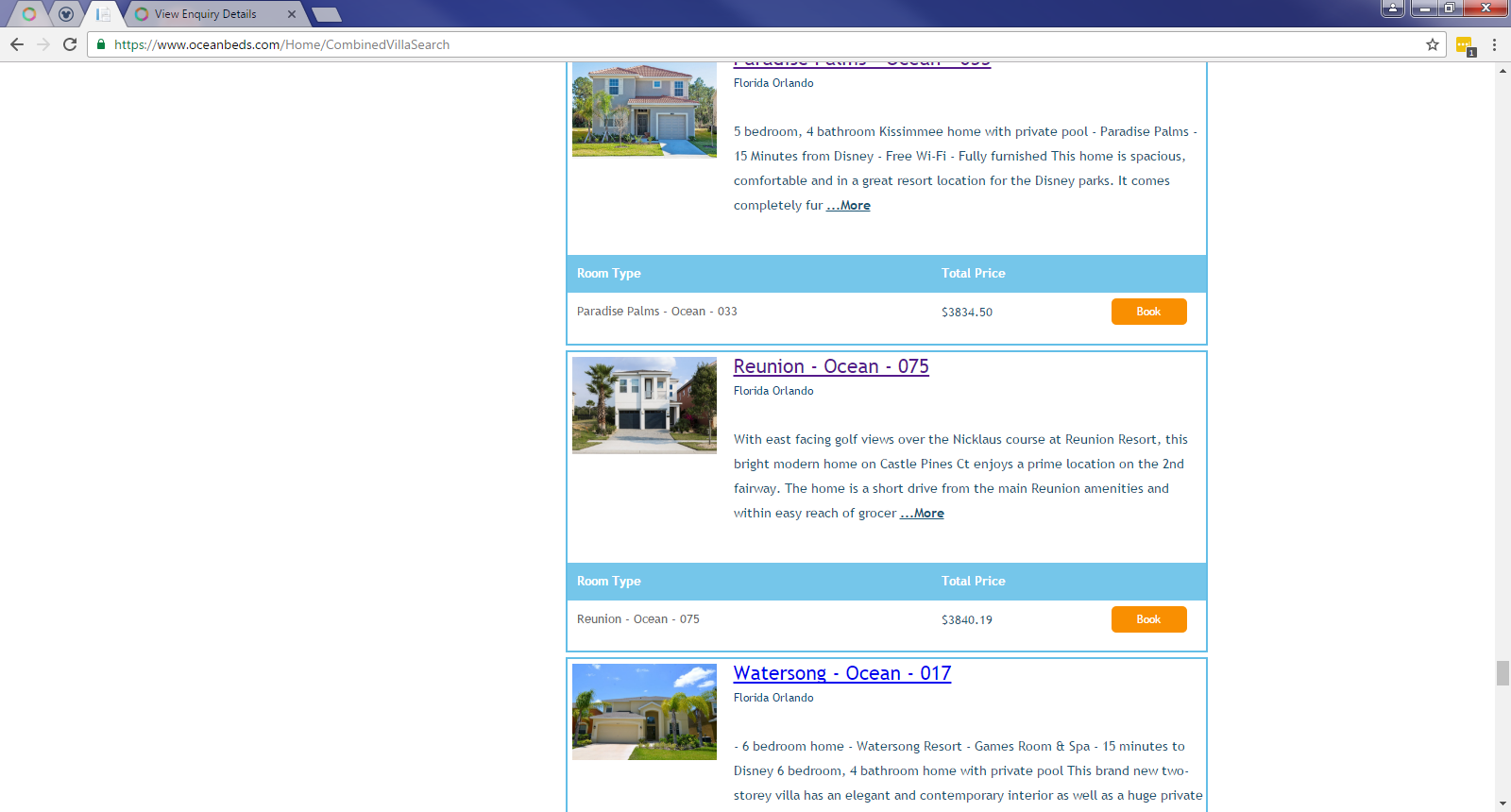The height and width of the screenshot is (812, 1511).
Task: Open the Paradise Palms villa photo
Action: (644, 110)
